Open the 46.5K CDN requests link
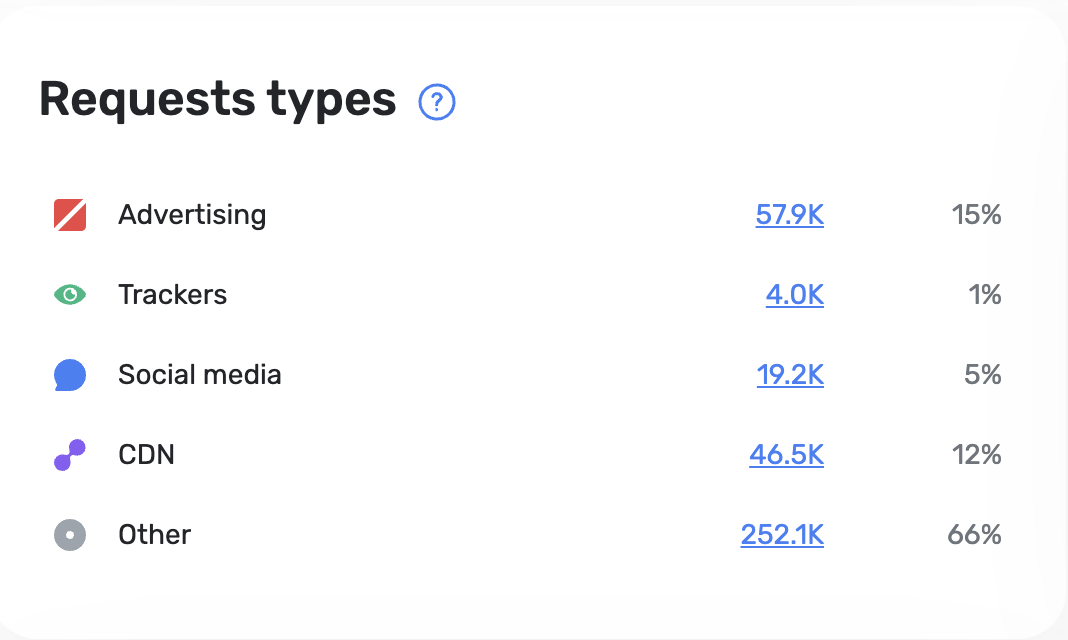Viewport: 1068px width, 640px height. tap(787, 455)
